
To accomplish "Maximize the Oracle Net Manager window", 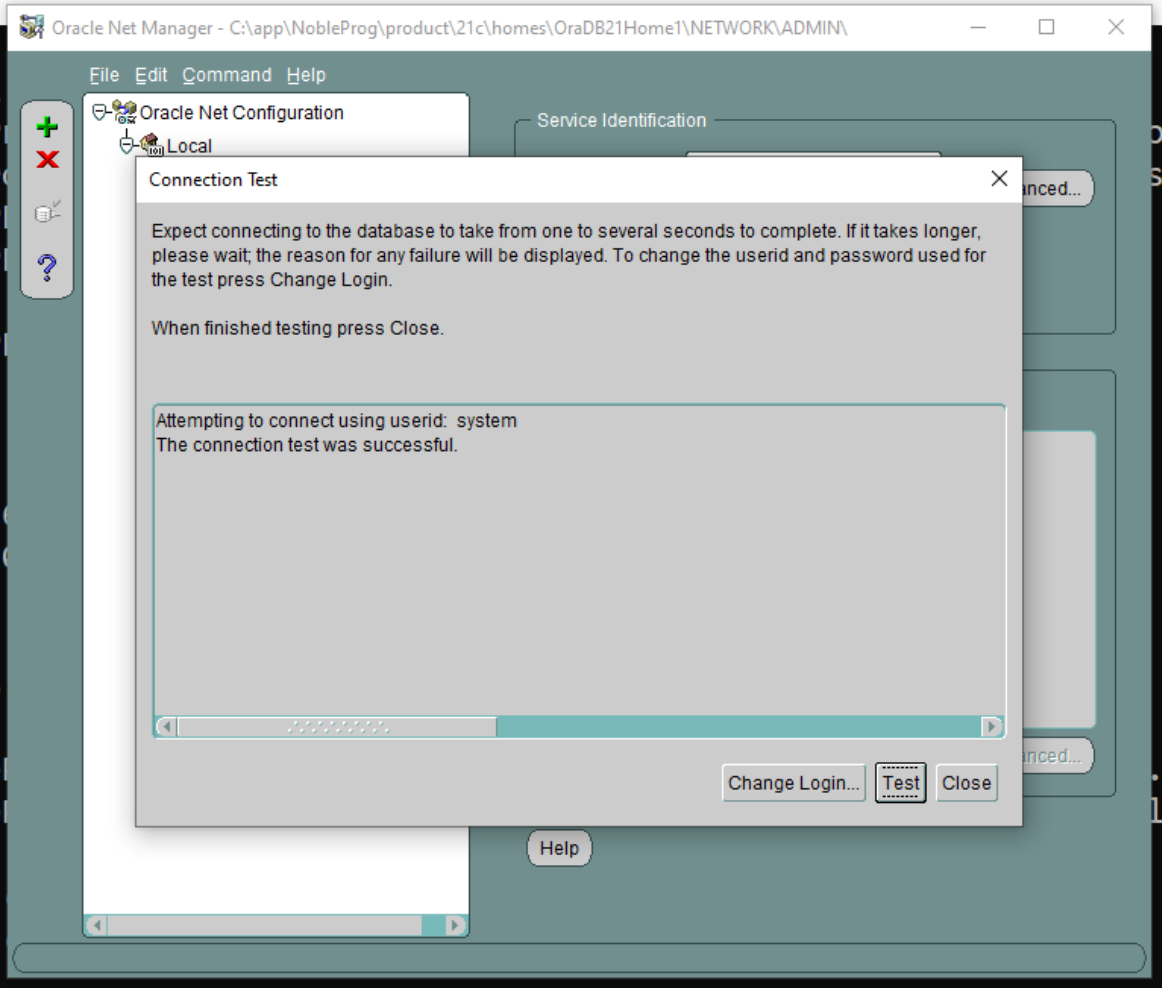I will point(1046,27).
